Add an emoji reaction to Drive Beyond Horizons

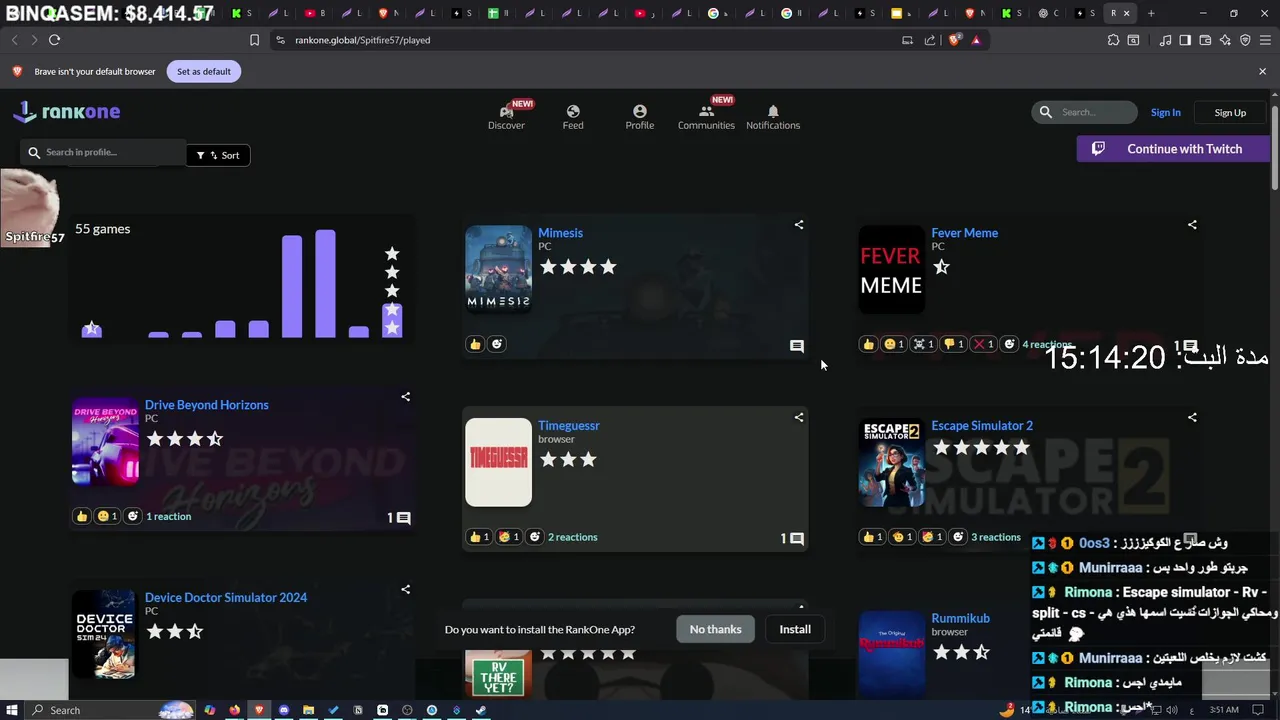[x=133, y=516]
